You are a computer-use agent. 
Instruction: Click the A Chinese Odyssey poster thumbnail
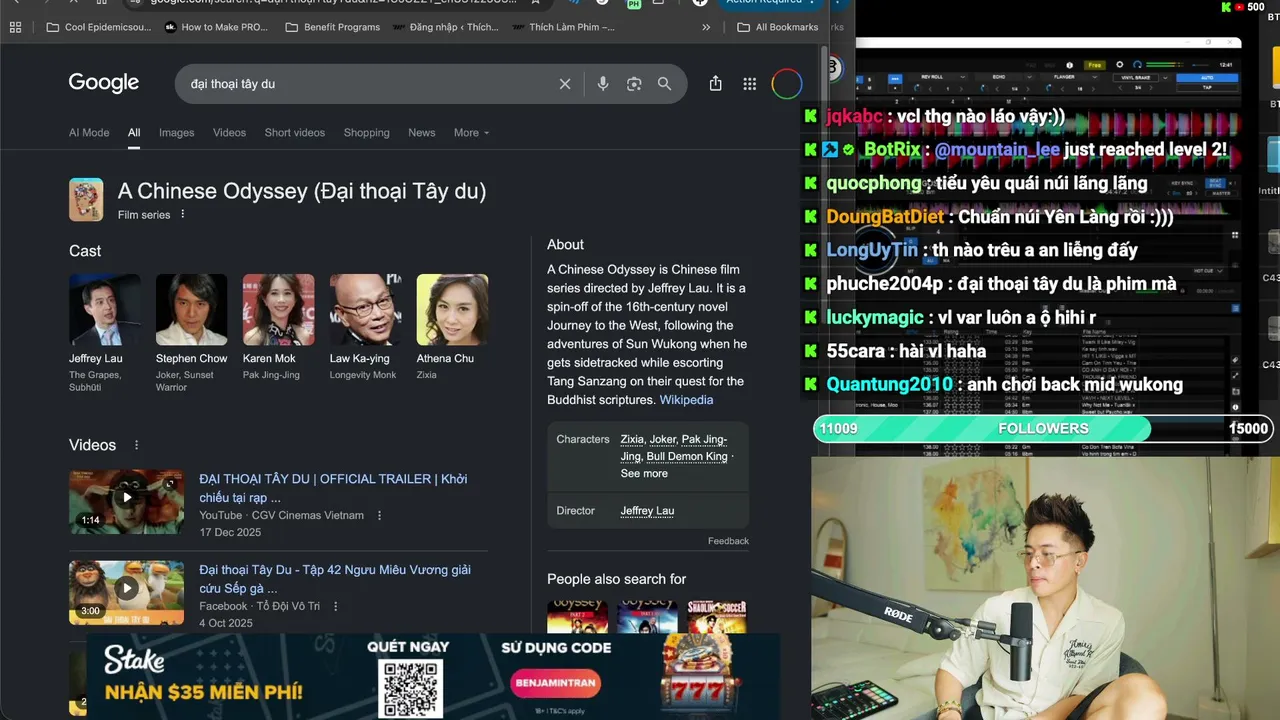[86, 200]
